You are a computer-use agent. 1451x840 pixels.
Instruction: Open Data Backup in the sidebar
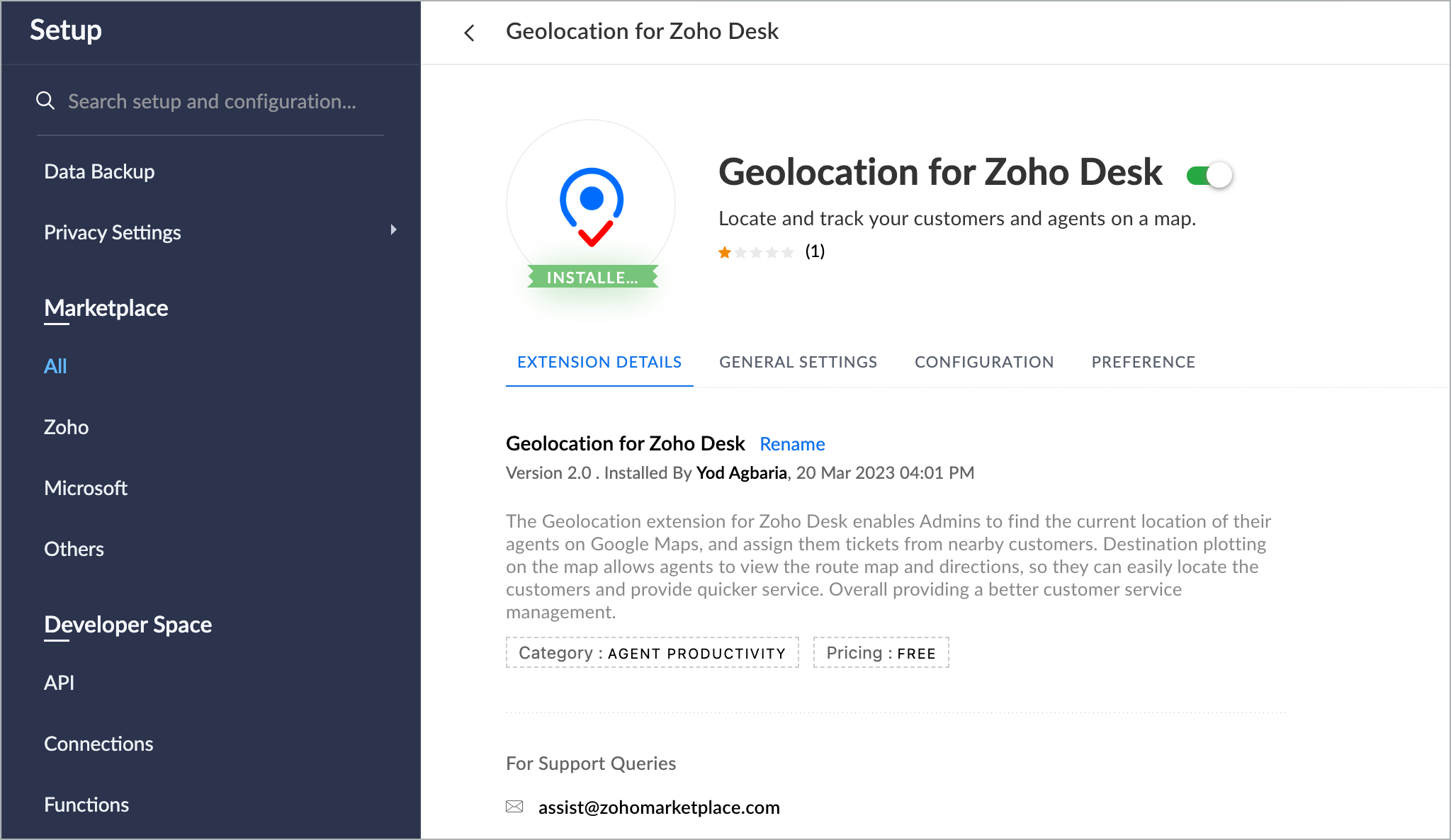pyautogui.click(x=99, y=172)
